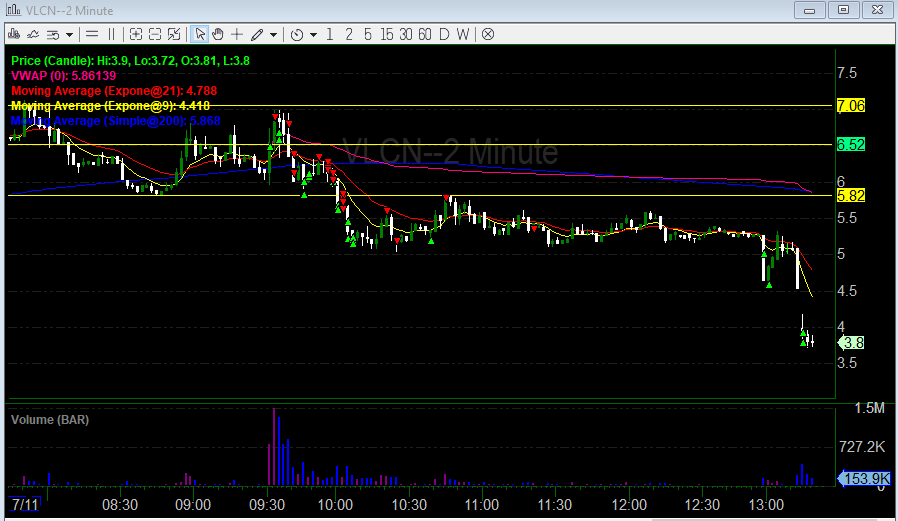Expand the time-frame dropdown arrow
Image resolution: width=898 pixels, height=521 pixels.
pos(313,35)
